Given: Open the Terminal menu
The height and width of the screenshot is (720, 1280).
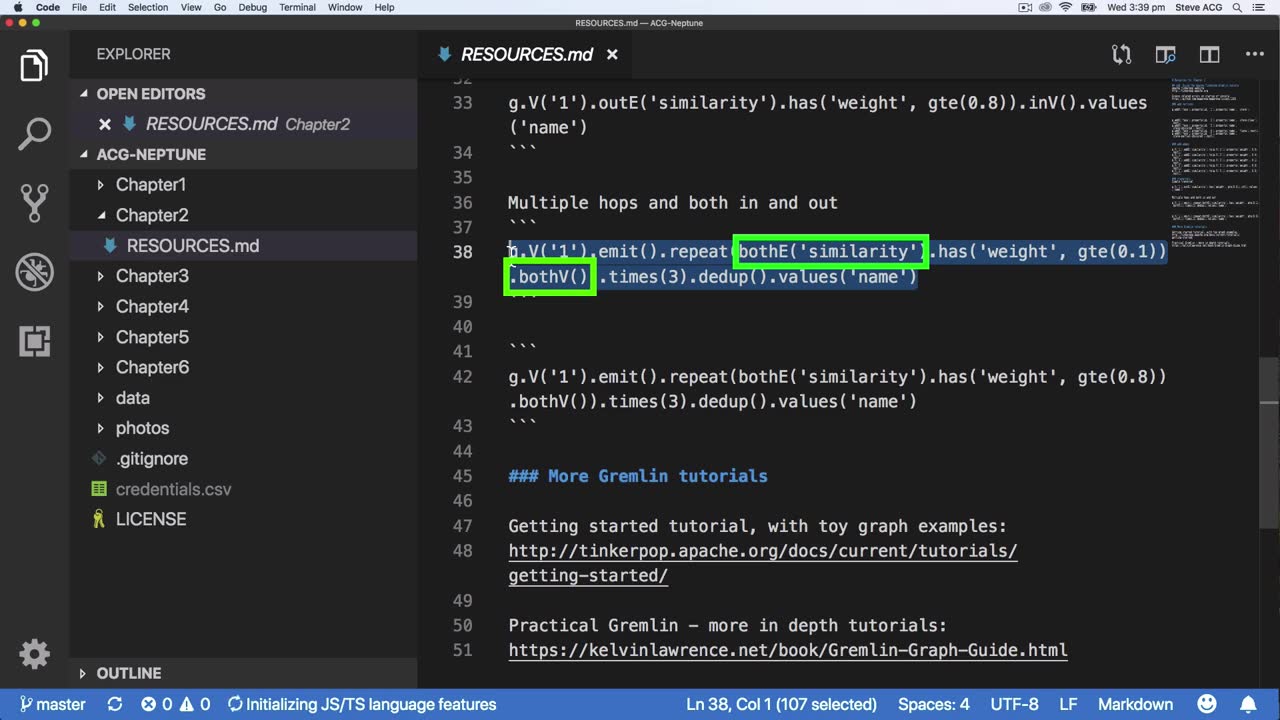Looking at the screenshot, I should (297, 7).
